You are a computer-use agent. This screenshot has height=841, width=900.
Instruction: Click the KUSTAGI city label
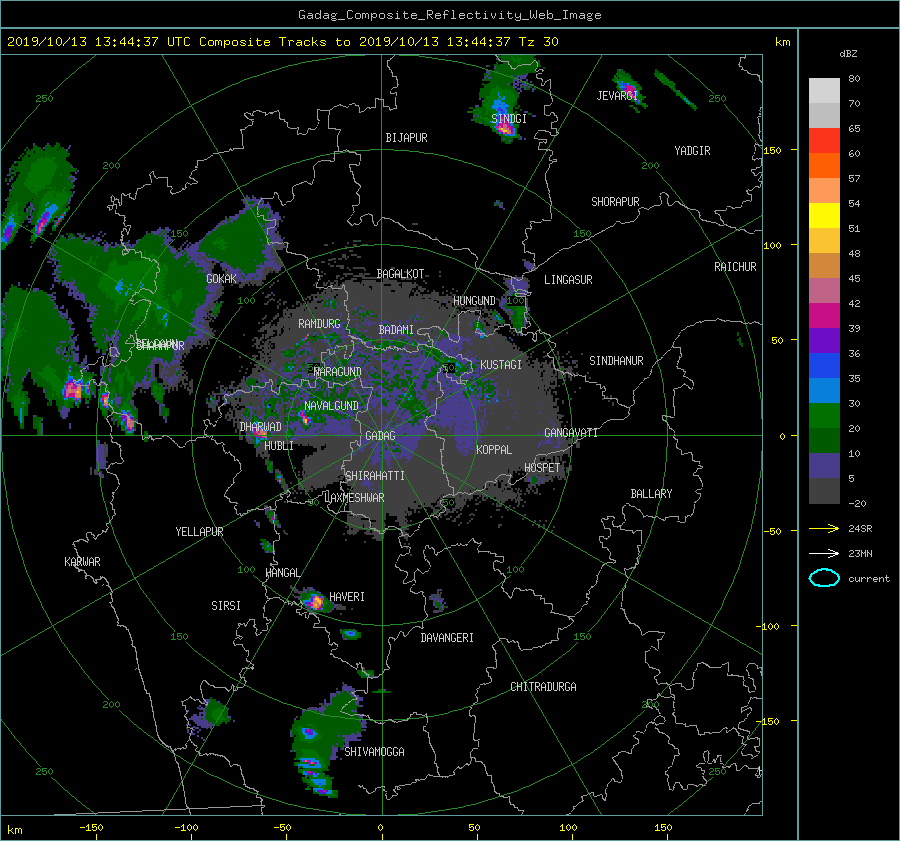(501, 365)
